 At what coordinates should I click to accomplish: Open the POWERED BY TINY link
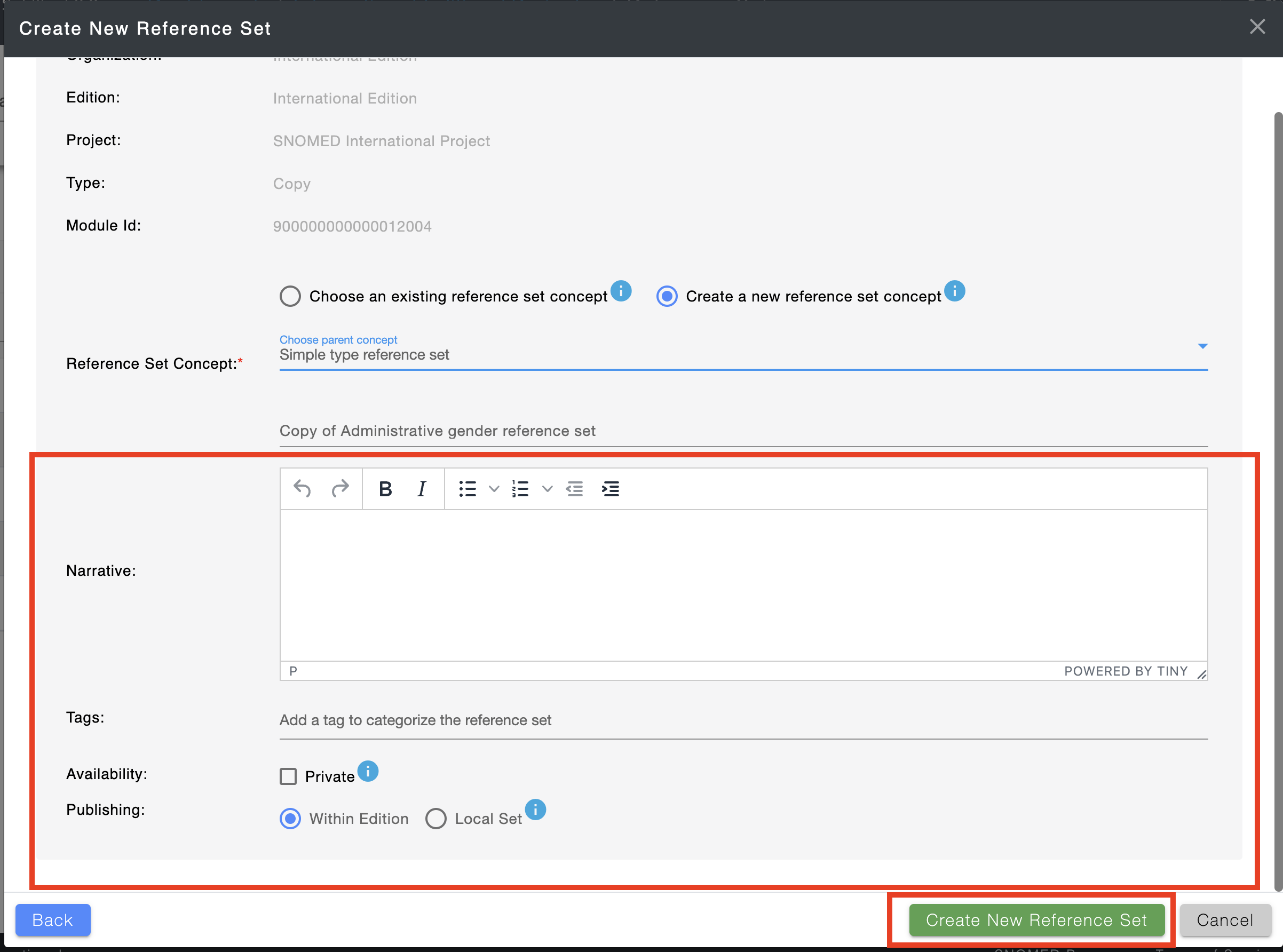click(x=1126, y=671)
